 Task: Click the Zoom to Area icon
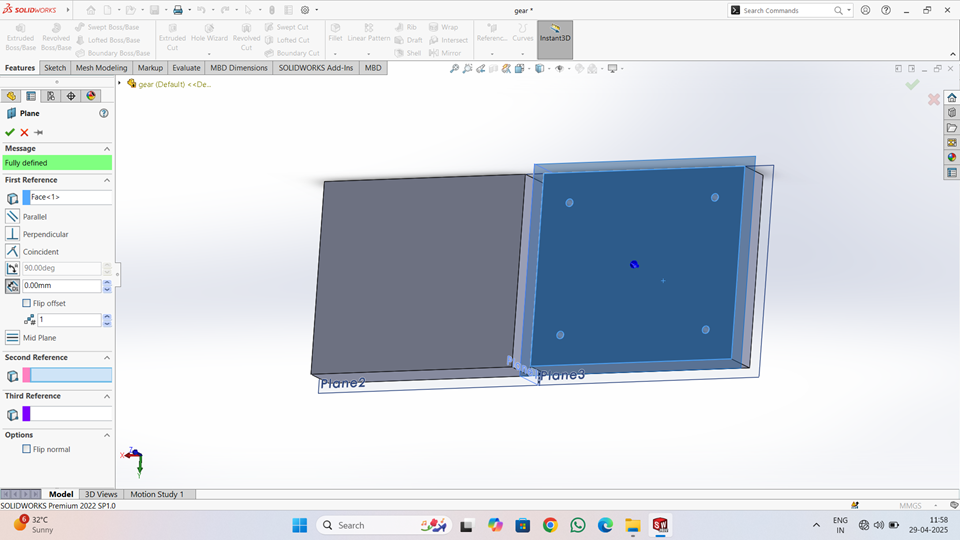pyautogui.click(x=467, y=69)
